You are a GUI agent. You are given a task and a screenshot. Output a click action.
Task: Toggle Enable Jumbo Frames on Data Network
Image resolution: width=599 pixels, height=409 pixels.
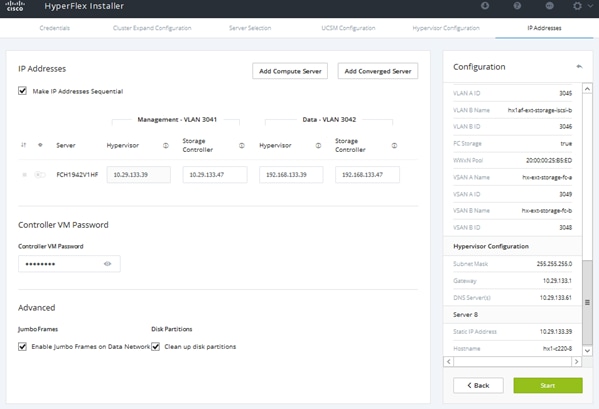pyautogui.click(x=23, y=346)
